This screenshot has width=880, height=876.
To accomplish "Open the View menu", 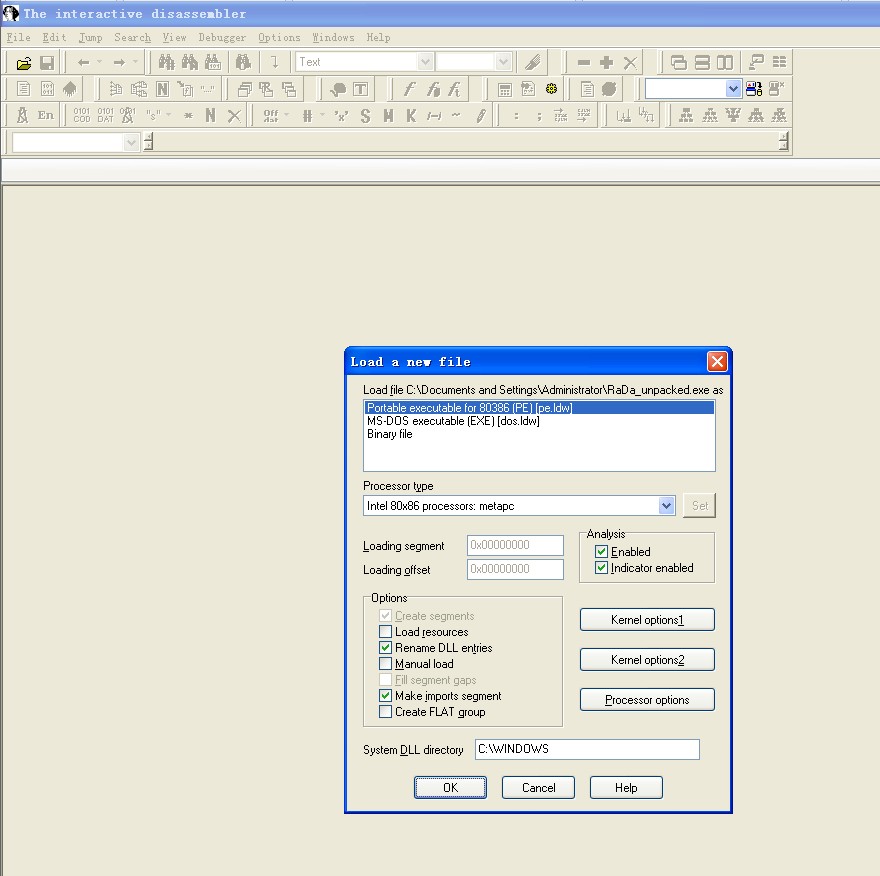I will tap(175, 38).
